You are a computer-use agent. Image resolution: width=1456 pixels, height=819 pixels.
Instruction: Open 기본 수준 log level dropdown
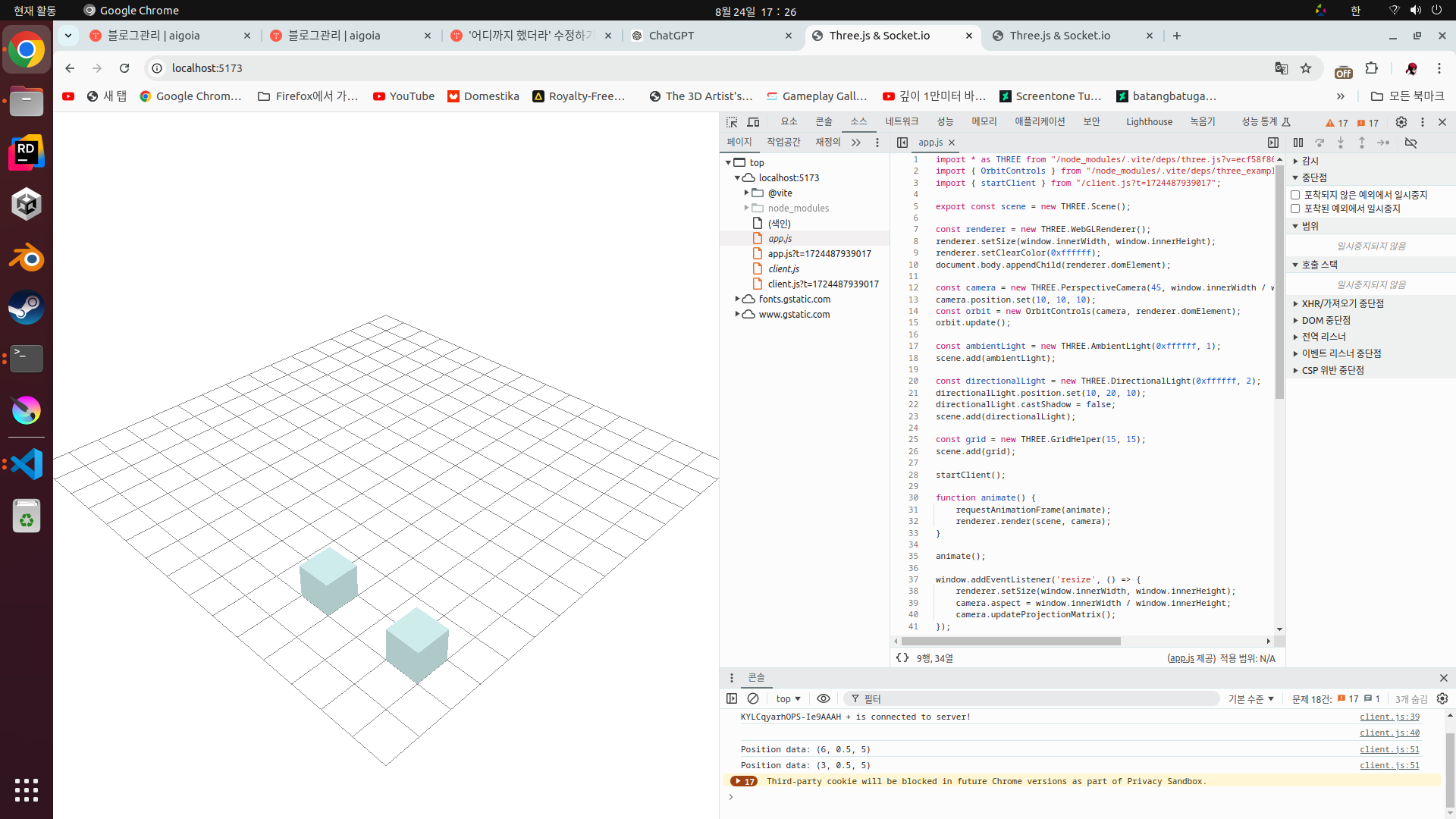1251,698
